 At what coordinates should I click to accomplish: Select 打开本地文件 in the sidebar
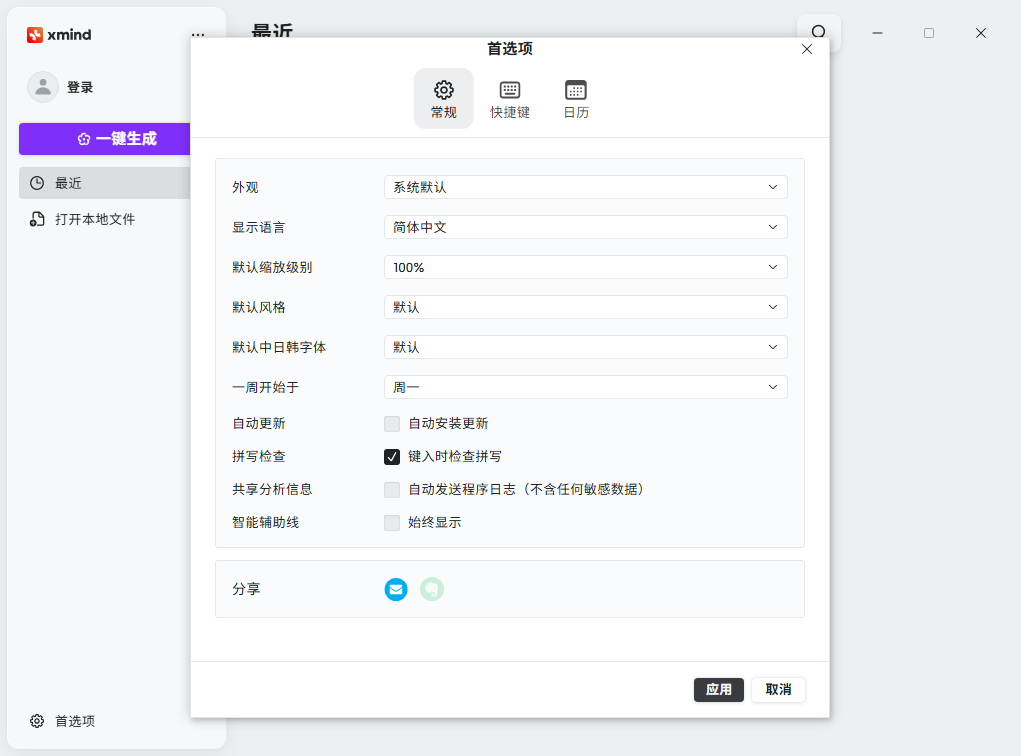83,219
